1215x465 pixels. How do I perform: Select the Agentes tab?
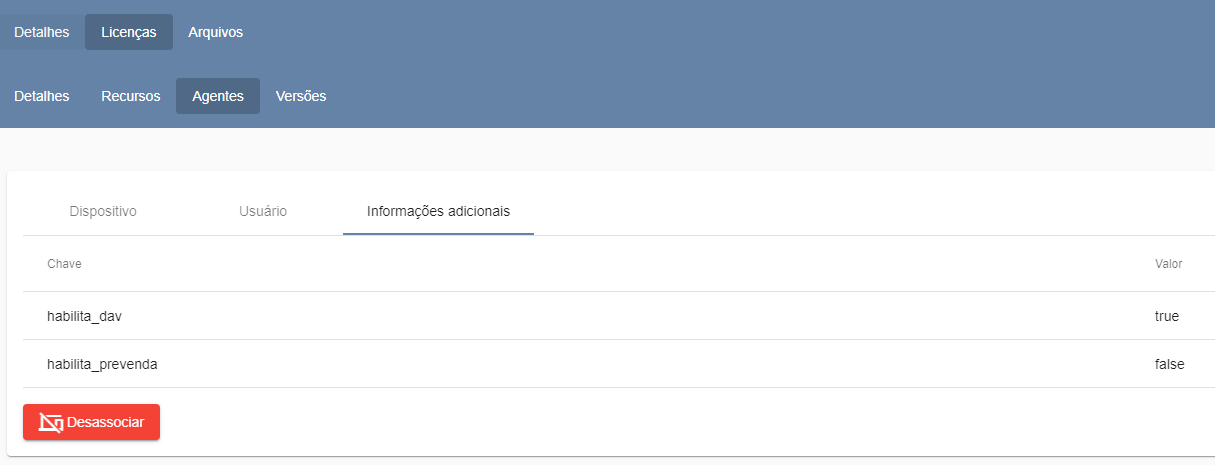click(218, 96)
